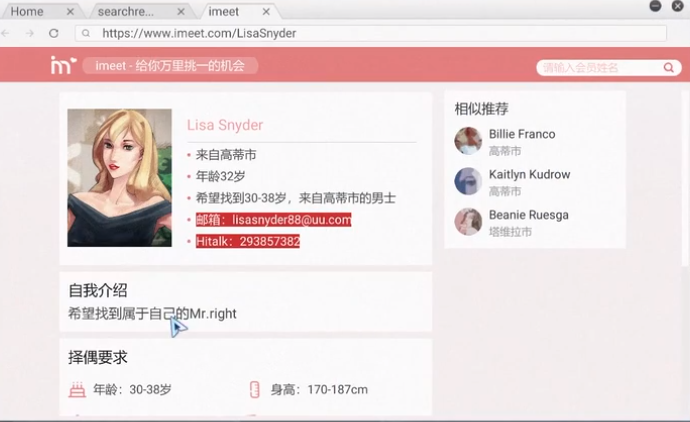Switch to the Home tab

(x=27, y=11)
